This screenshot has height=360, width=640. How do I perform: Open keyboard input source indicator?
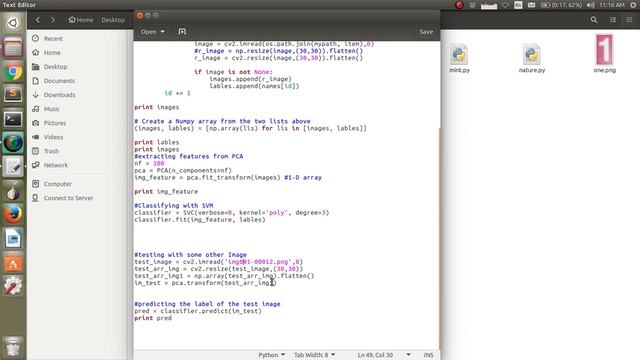click(x=518, y=5)
